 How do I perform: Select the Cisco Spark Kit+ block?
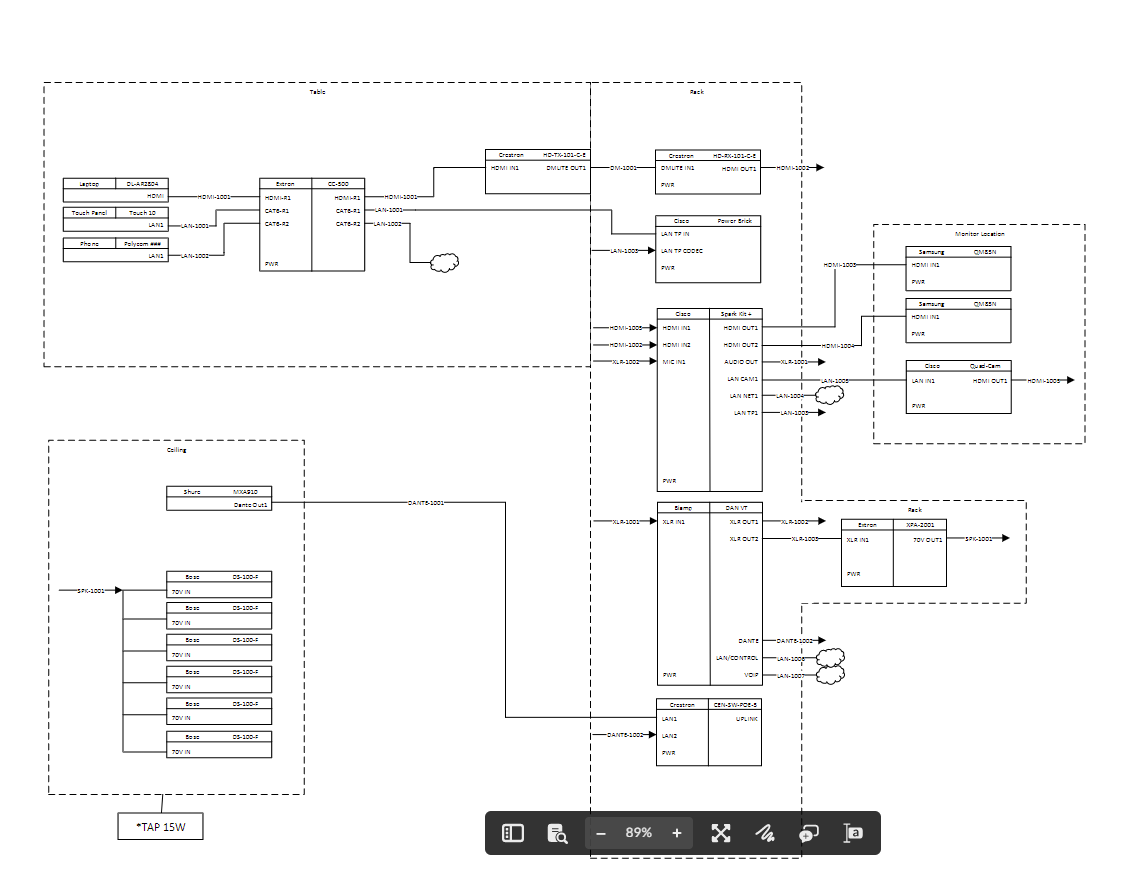708,400
